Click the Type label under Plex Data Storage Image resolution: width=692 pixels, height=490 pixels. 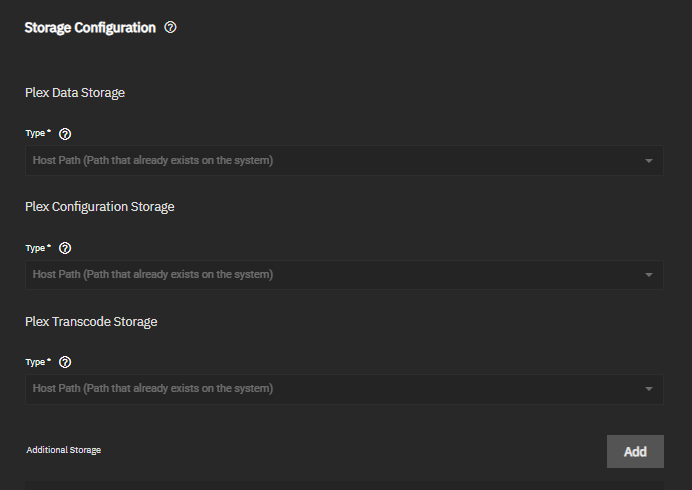pyautogui.click(x=37, y=133)
